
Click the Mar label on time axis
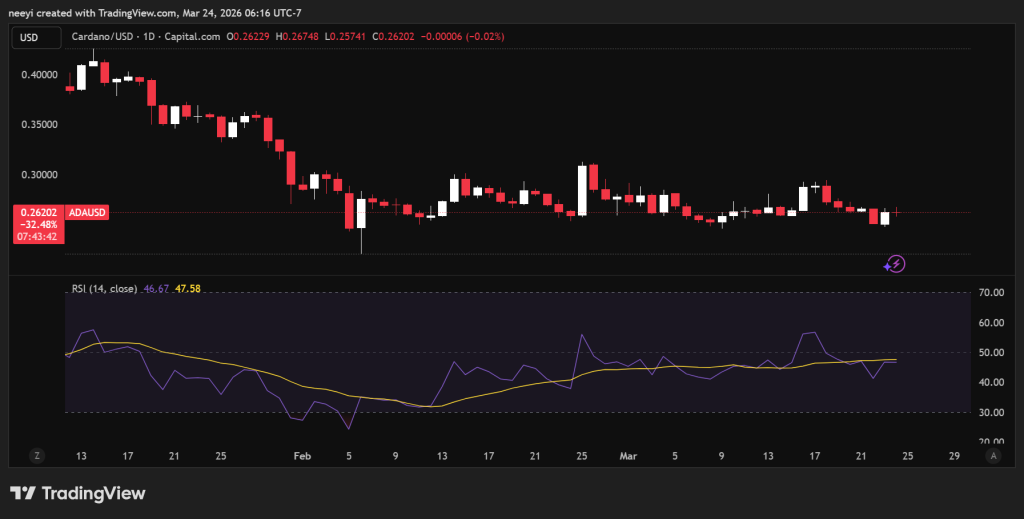point(629,455)
